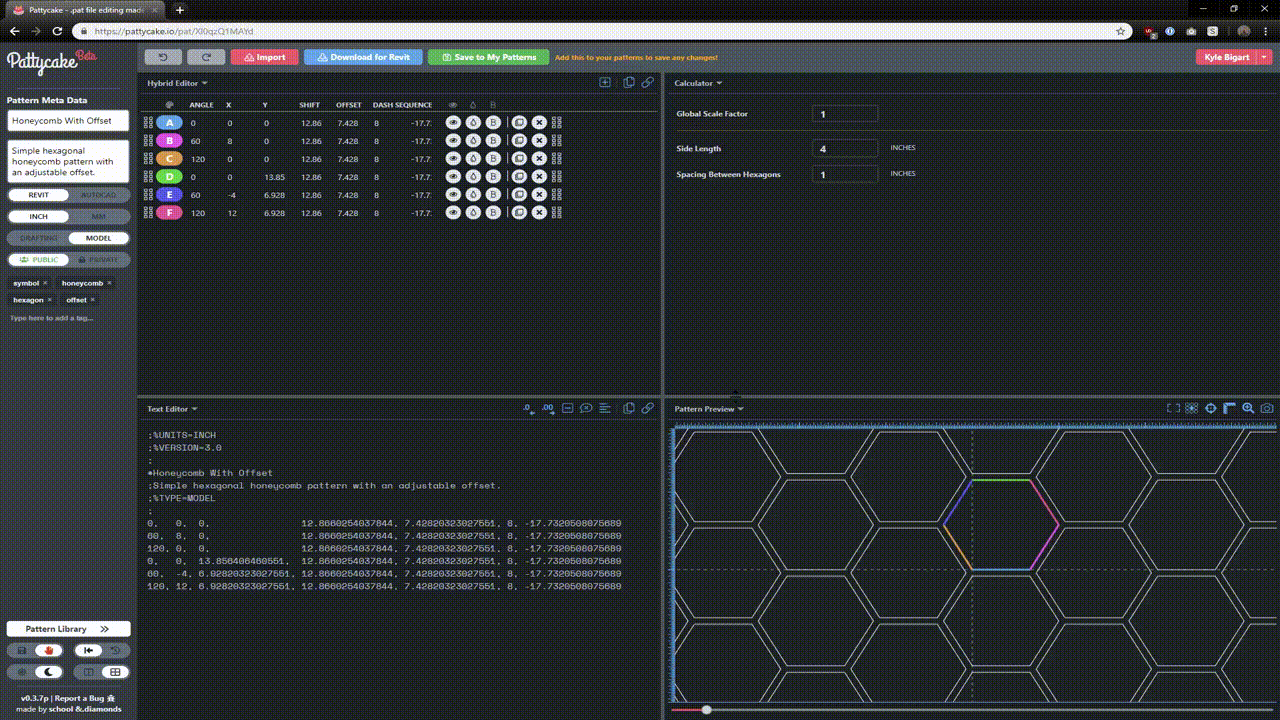1280x720 pixels.
Task: Expand the Kyle Bigart account menu arrow
Action: click(x=1265, y=57)
